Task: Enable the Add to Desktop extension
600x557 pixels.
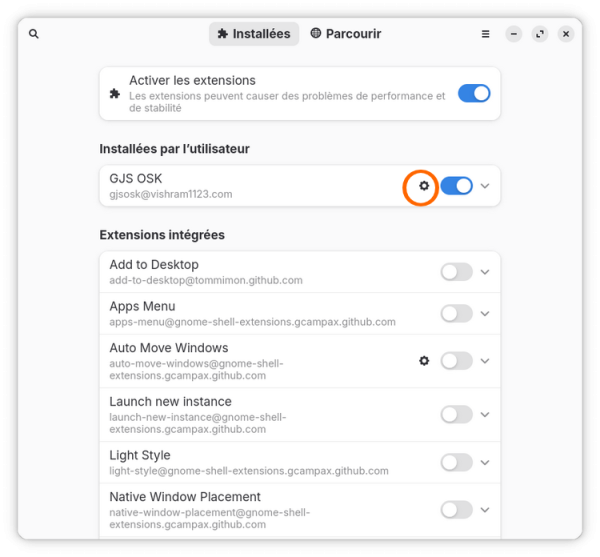Action: (457, 272)
